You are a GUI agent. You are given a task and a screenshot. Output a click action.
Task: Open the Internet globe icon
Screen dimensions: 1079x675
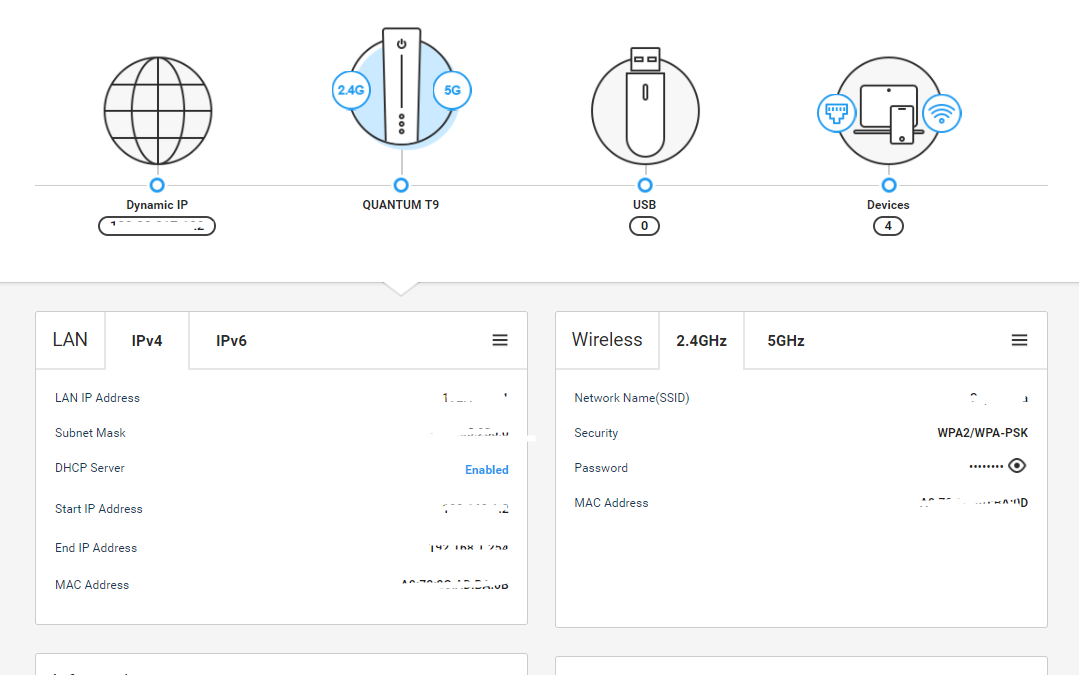[158, 111]
